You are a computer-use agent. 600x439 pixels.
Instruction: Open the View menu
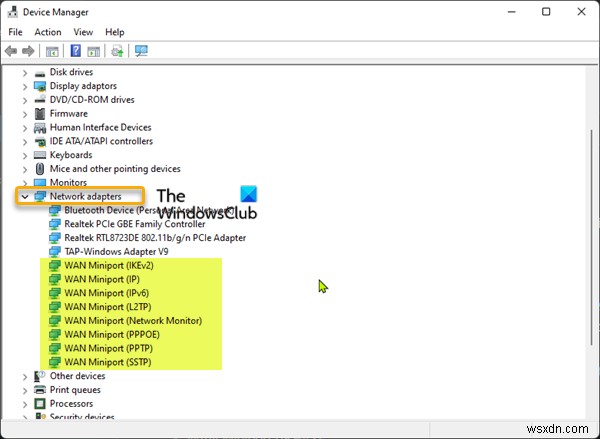84,32
